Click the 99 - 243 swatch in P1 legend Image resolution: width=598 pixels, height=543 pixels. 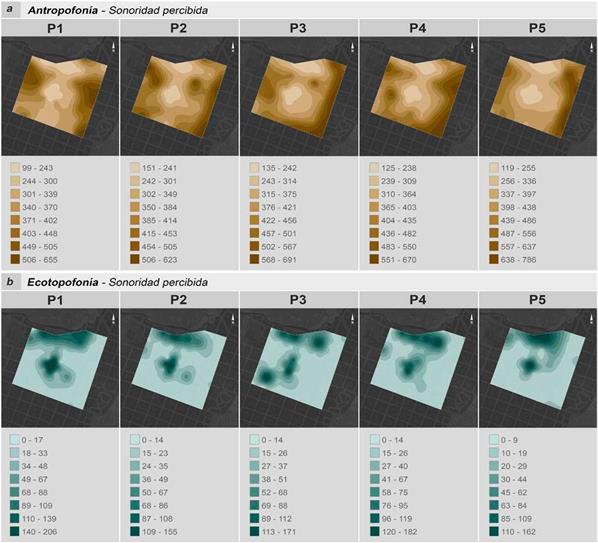click(x=15, y=168)
